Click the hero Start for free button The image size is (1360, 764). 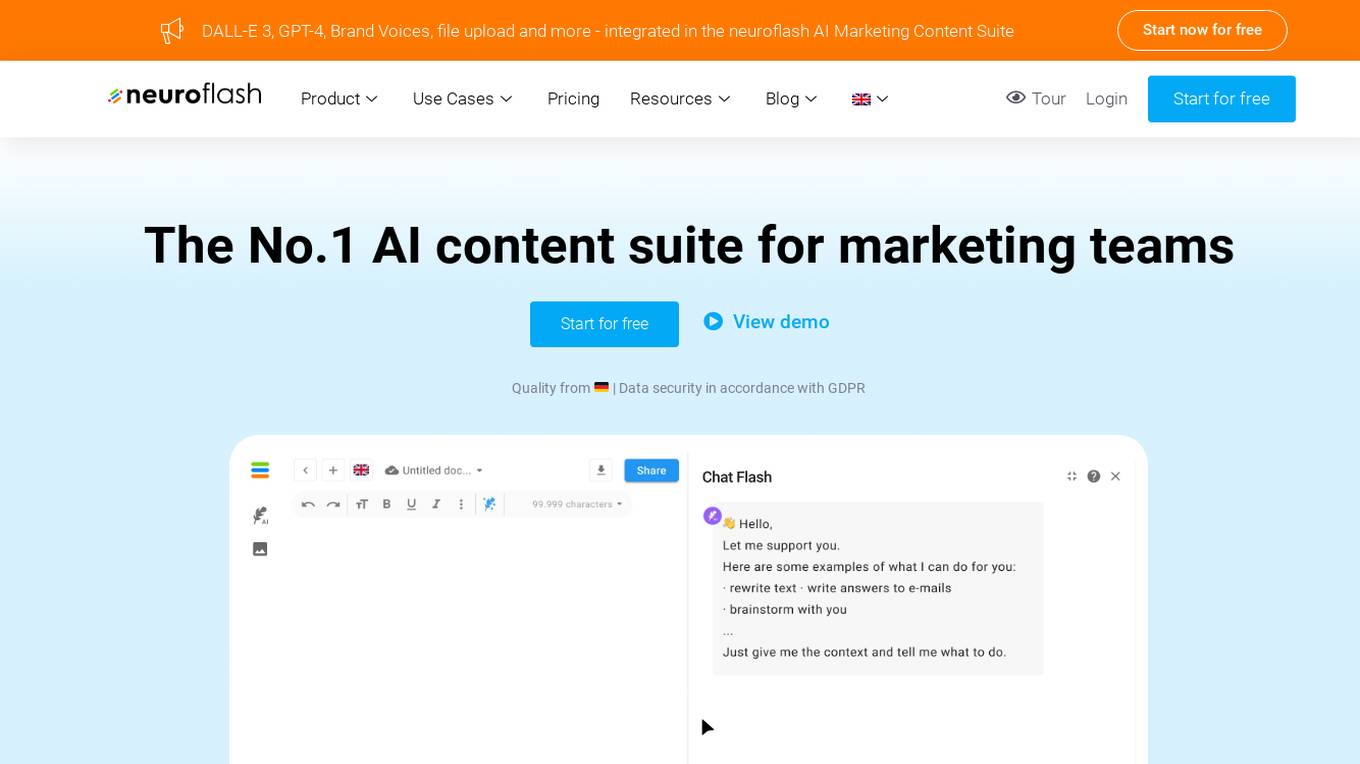pos(604,324)
